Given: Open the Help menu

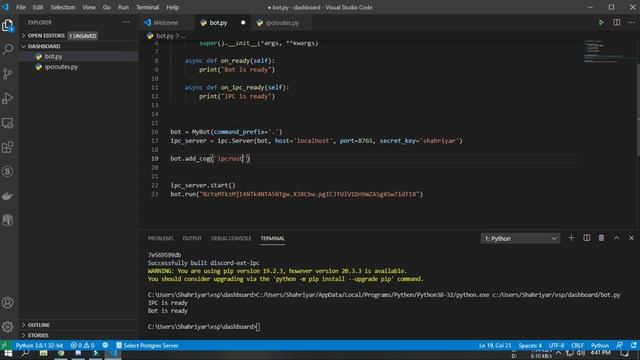Looking at the screenshot, I should coord(173,7).
